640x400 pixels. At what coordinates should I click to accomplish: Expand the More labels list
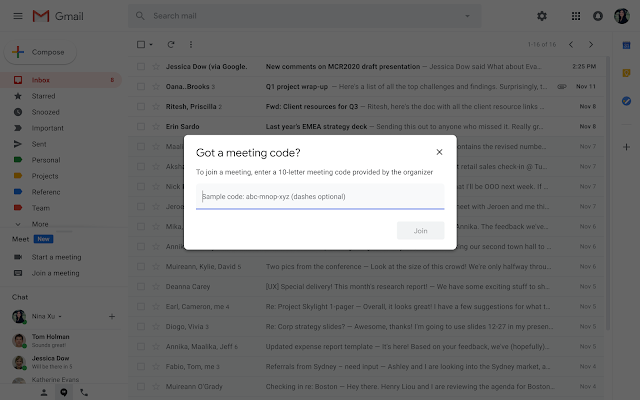coord(39,224)
